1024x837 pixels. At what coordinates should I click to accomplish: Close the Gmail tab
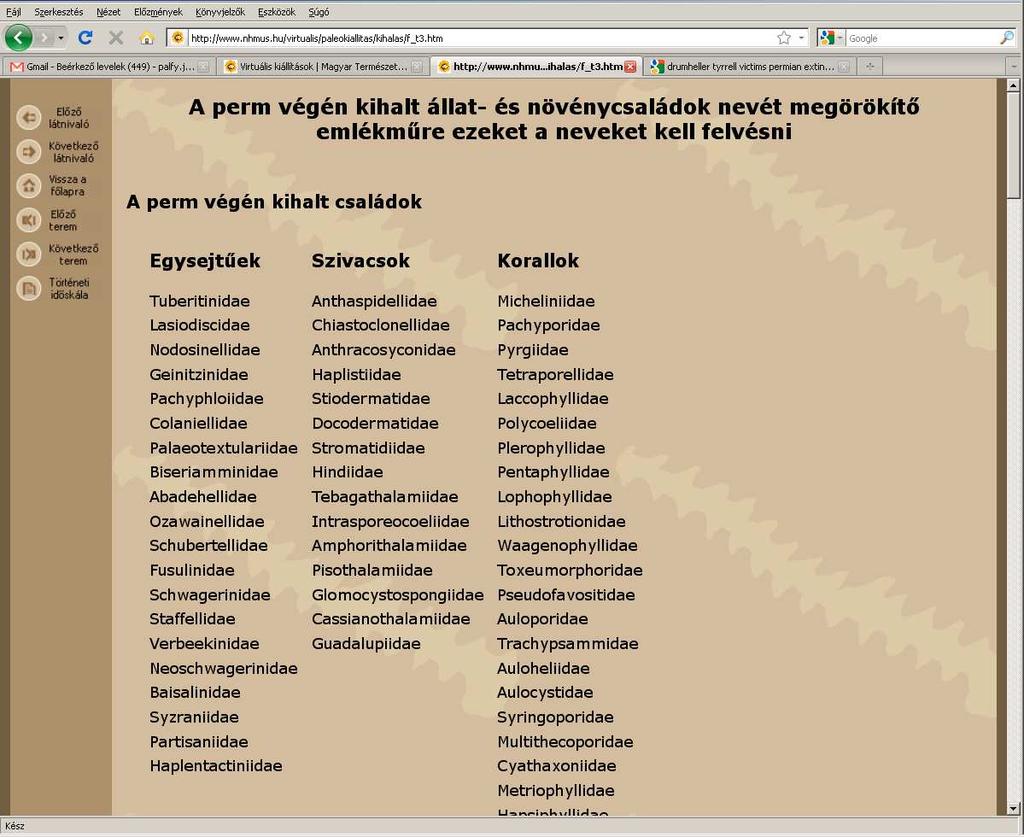pyautogui.click(x=203, y=66)
